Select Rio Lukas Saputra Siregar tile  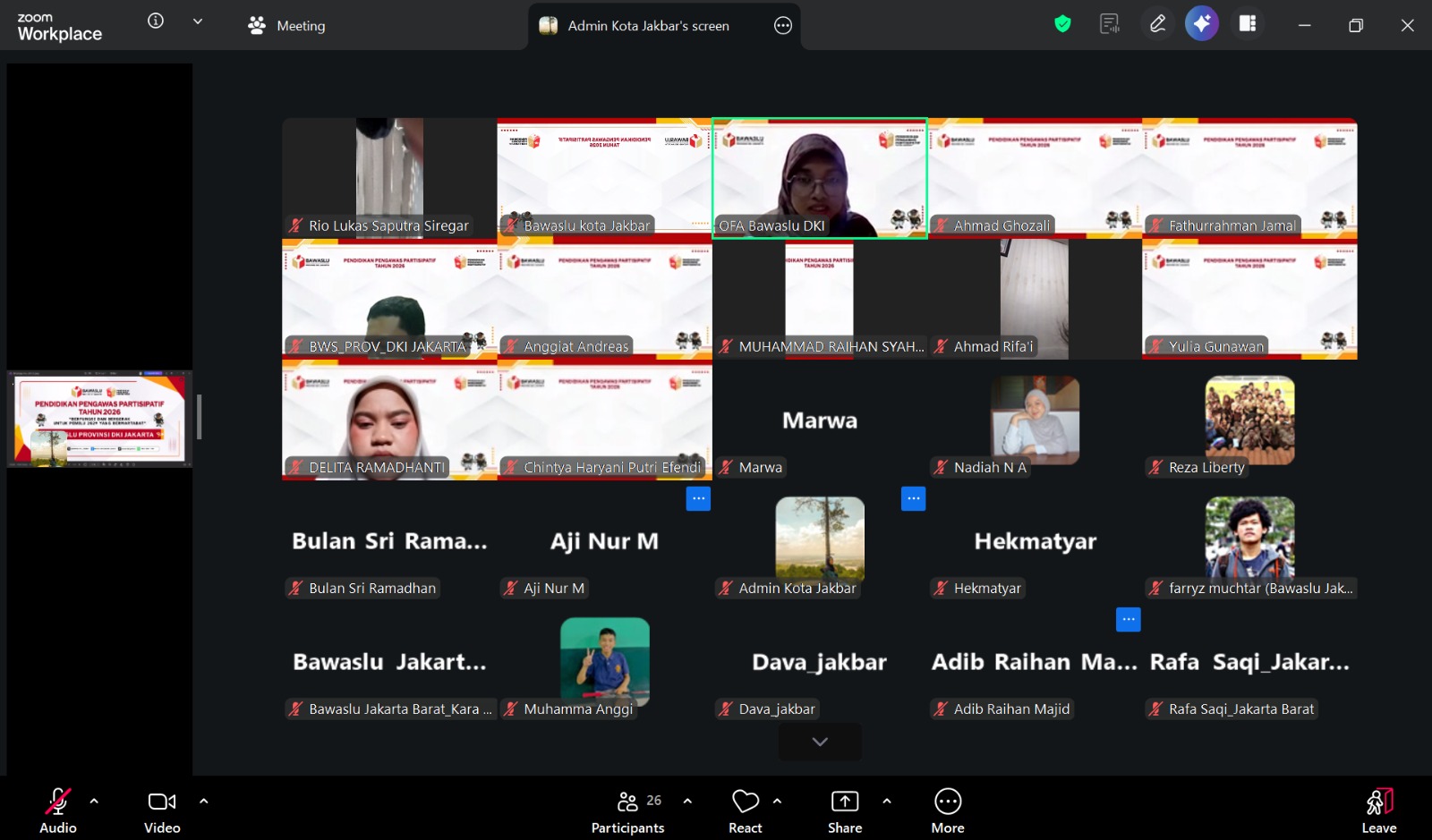(x=389, y=178)
